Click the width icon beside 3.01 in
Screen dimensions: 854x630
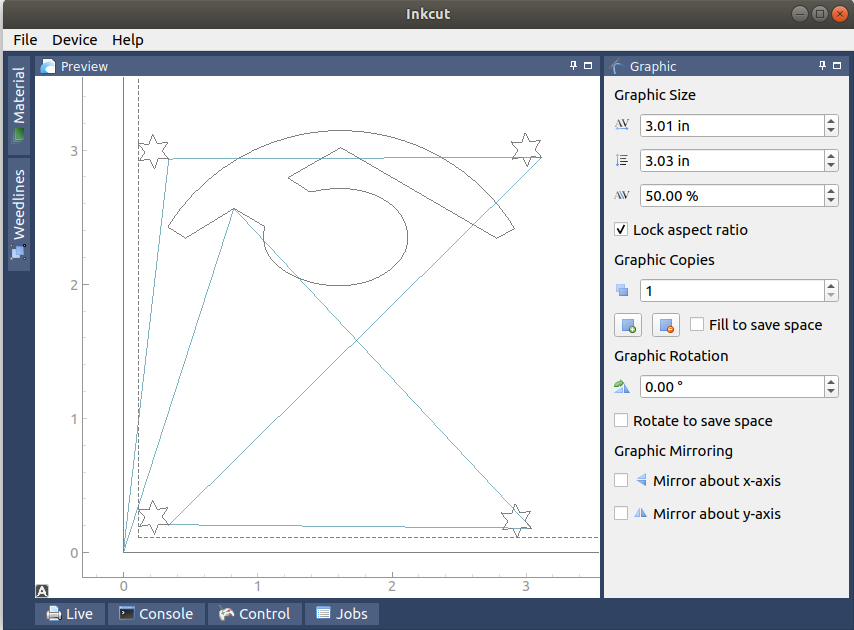[x=622, y=125]
